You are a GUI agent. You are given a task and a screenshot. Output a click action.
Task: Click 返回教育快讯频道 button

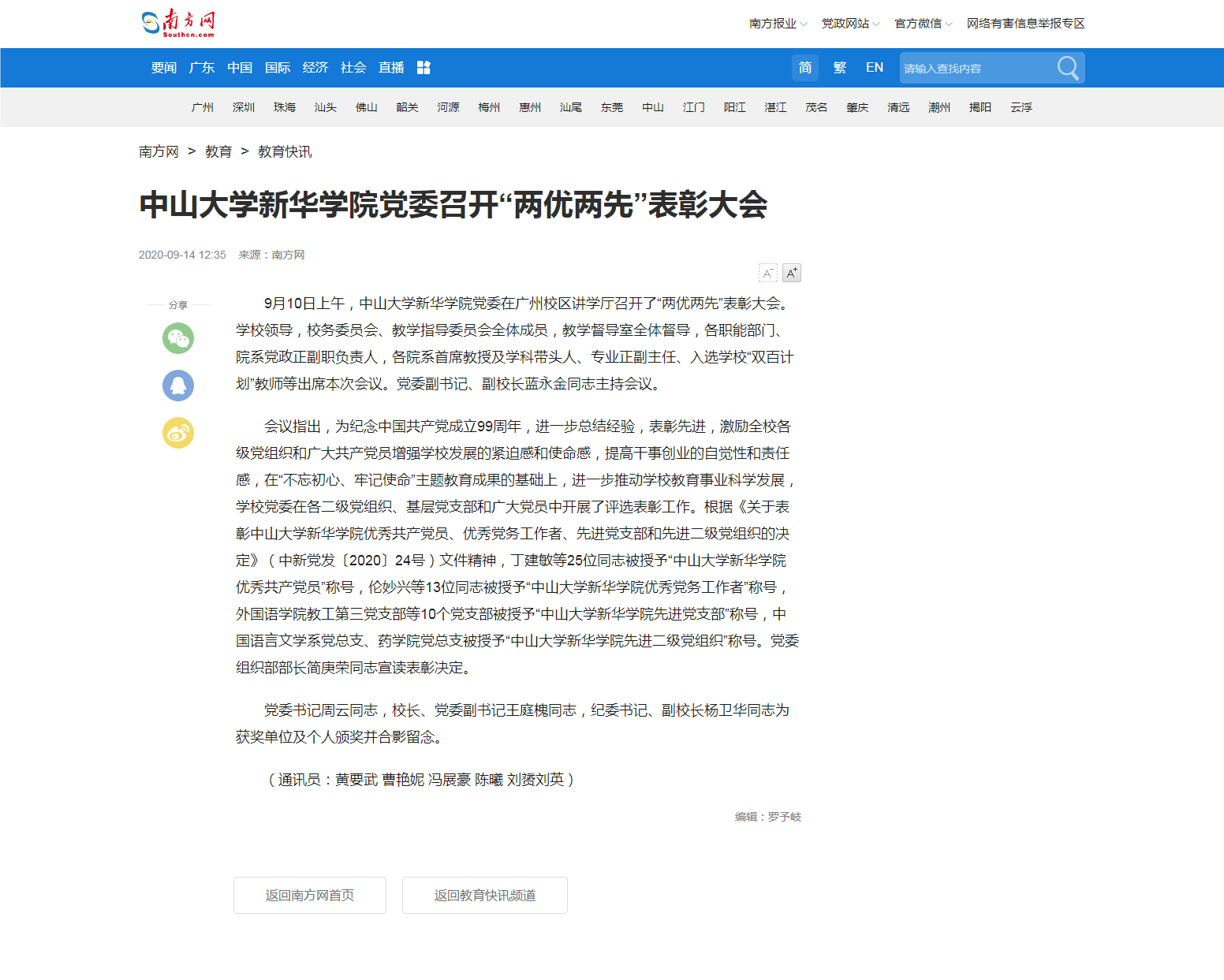coord(485,896)
